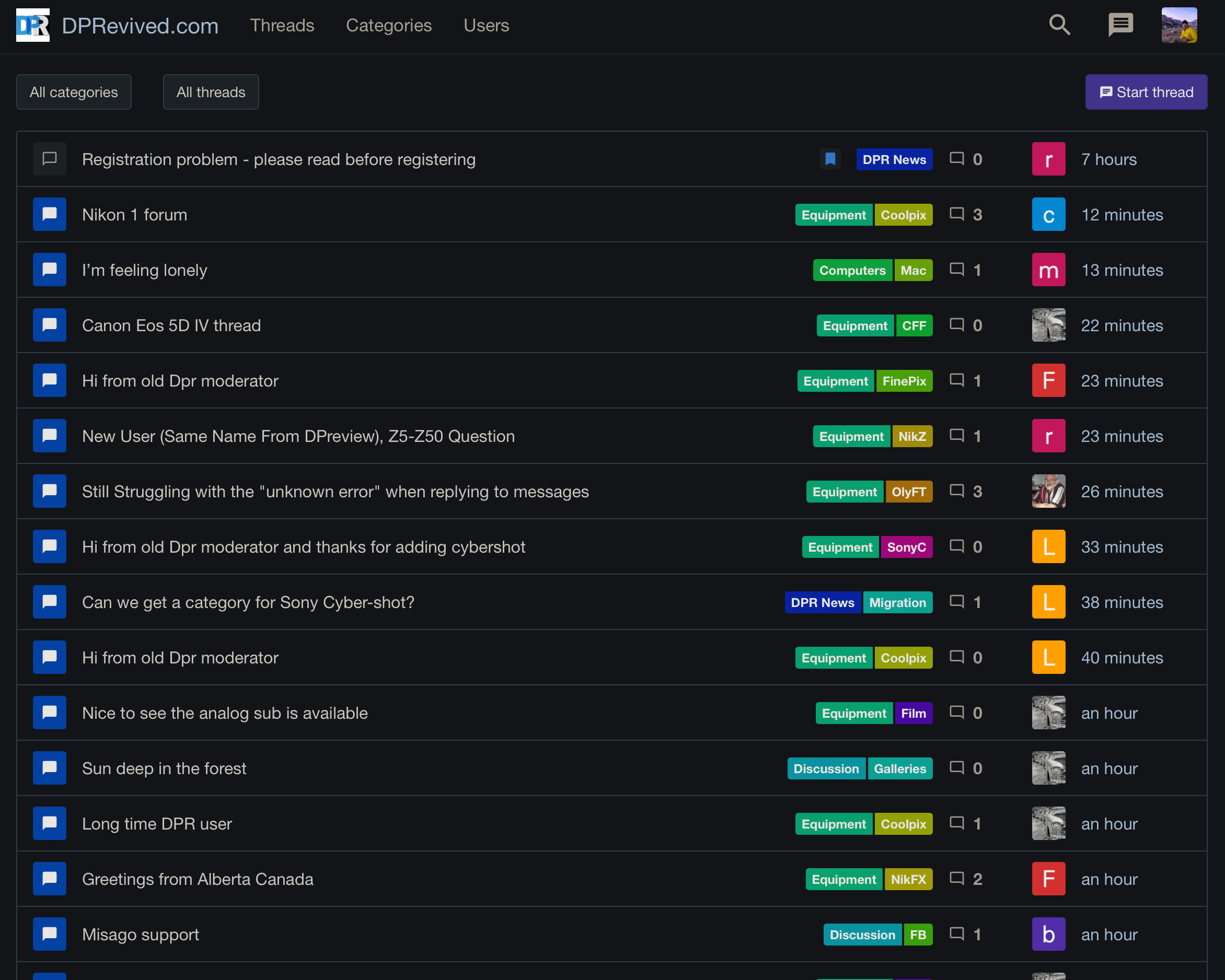Click the '40 minutes' timestamp
This screenshot has height=980, width=1225.
1122,658
